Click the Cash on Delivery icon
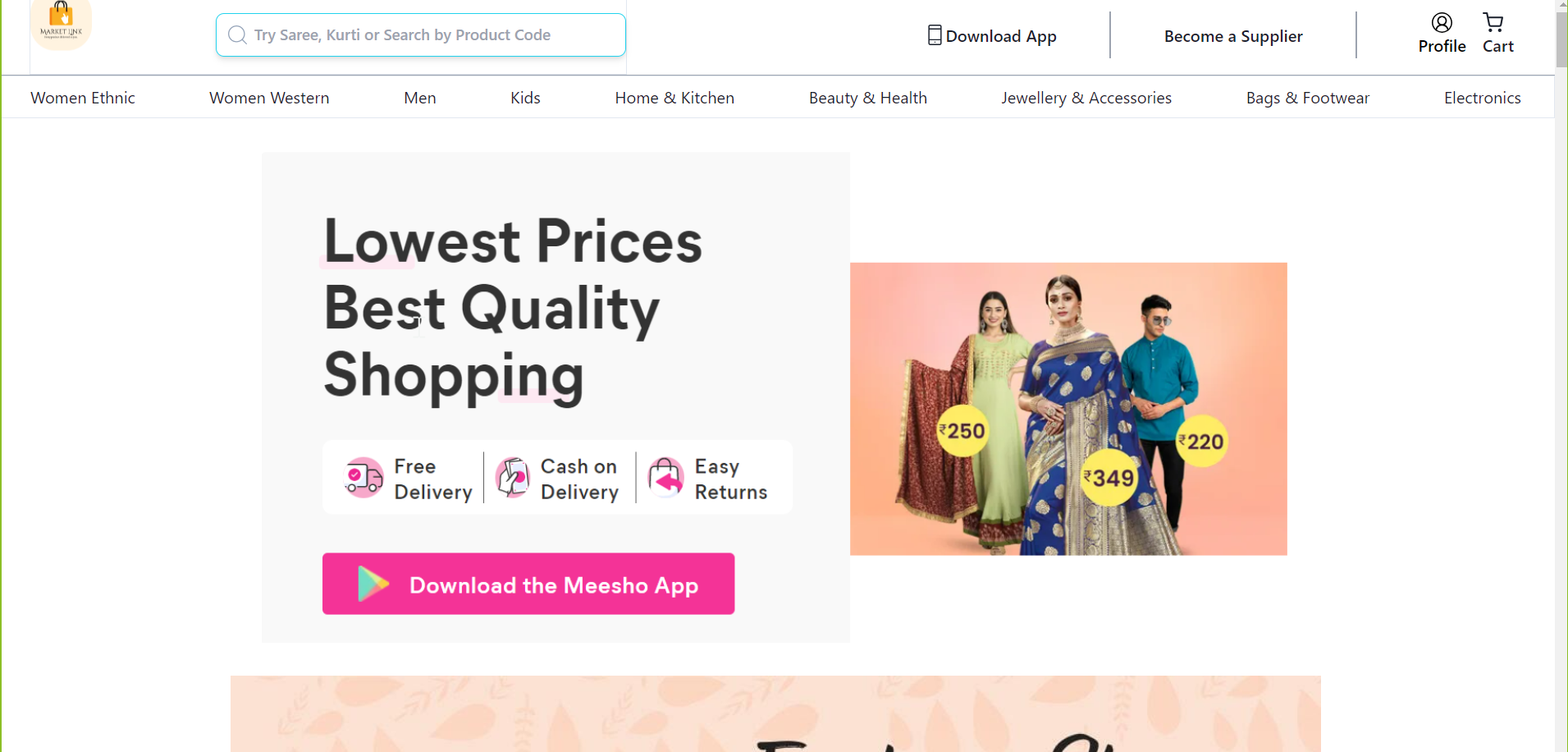1568x752 pixels. [x=513, y=477]
